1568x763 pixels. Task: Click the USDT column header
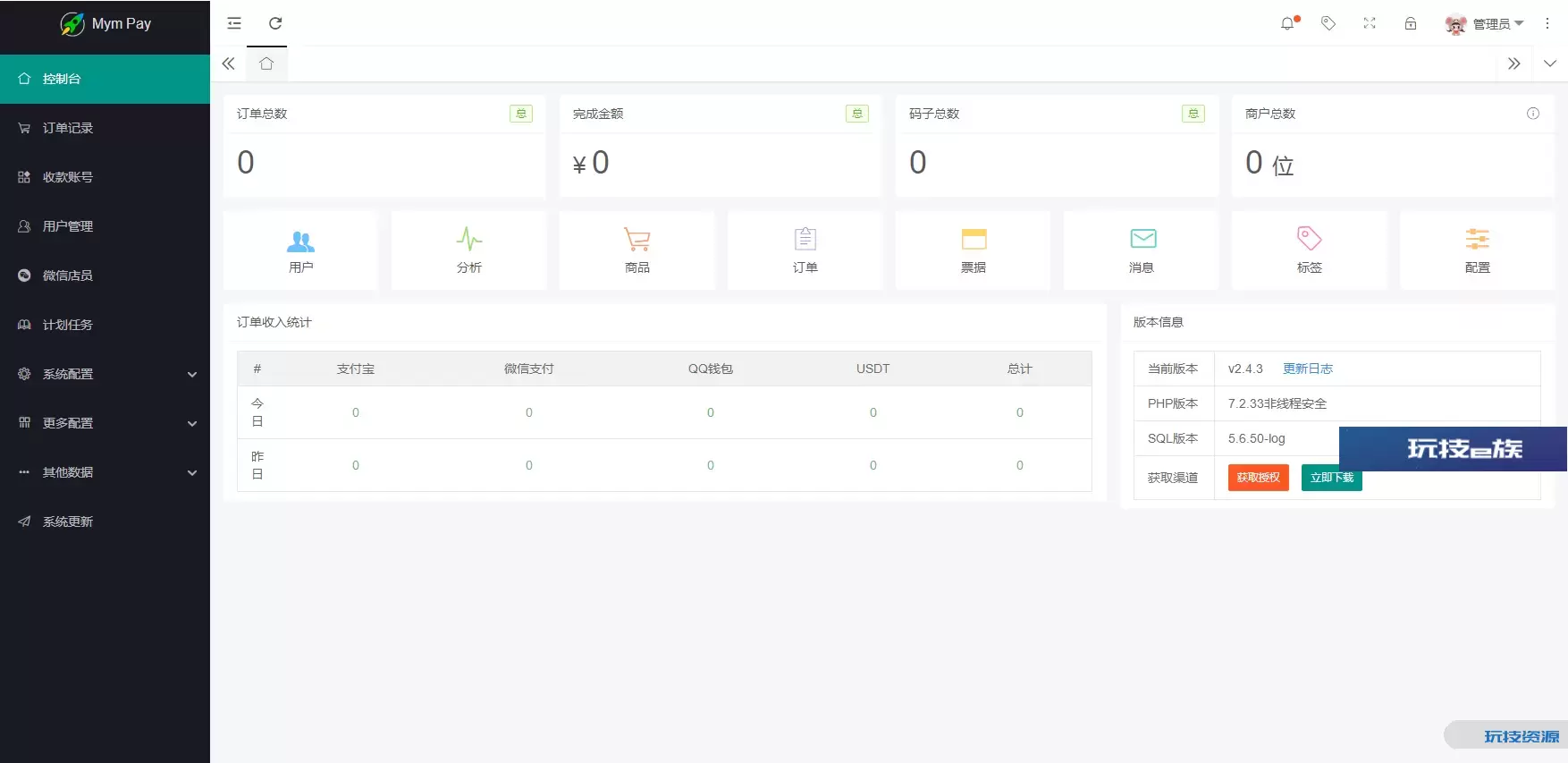click(873, 369)
